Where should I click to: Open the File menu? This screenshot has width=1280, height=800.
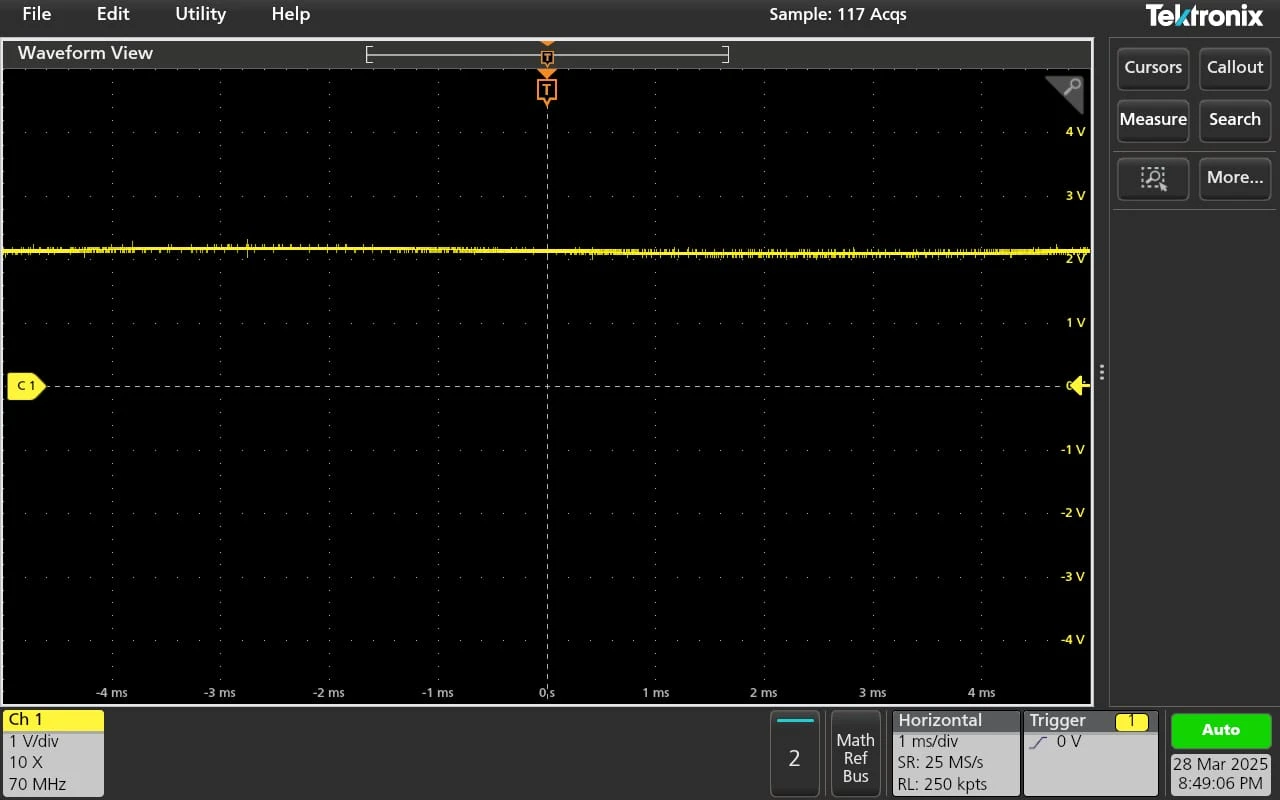click(36, 14)
